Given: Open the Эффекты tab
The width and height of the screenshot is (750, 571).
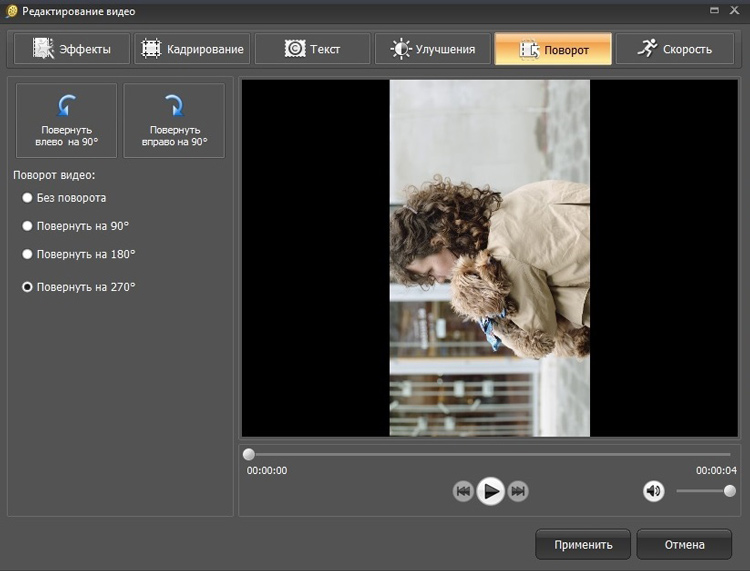Looking at the screenshot, I should tap(72, 49).
